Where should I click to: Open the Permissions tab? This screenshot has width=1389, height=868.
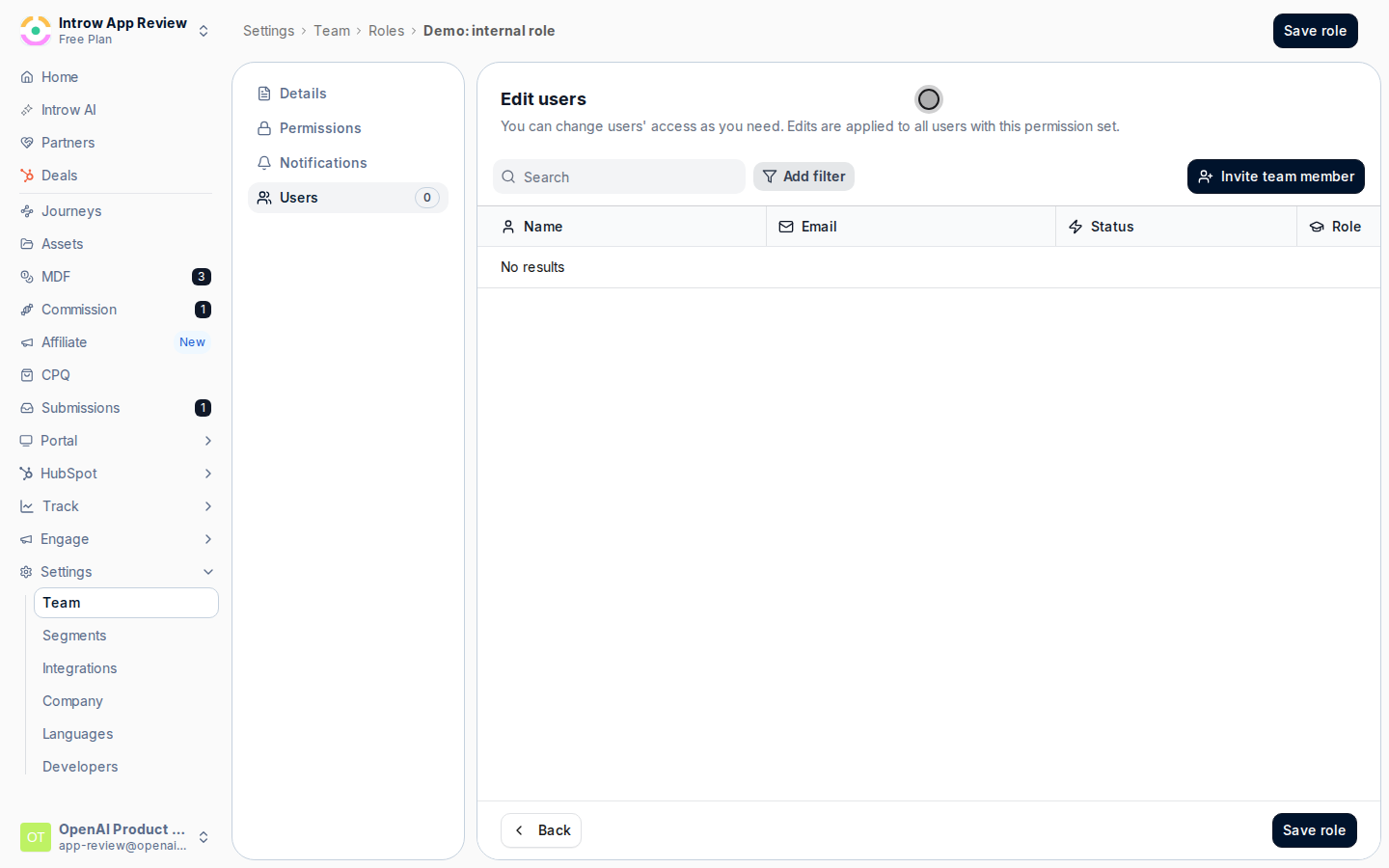tap(348, 128)
